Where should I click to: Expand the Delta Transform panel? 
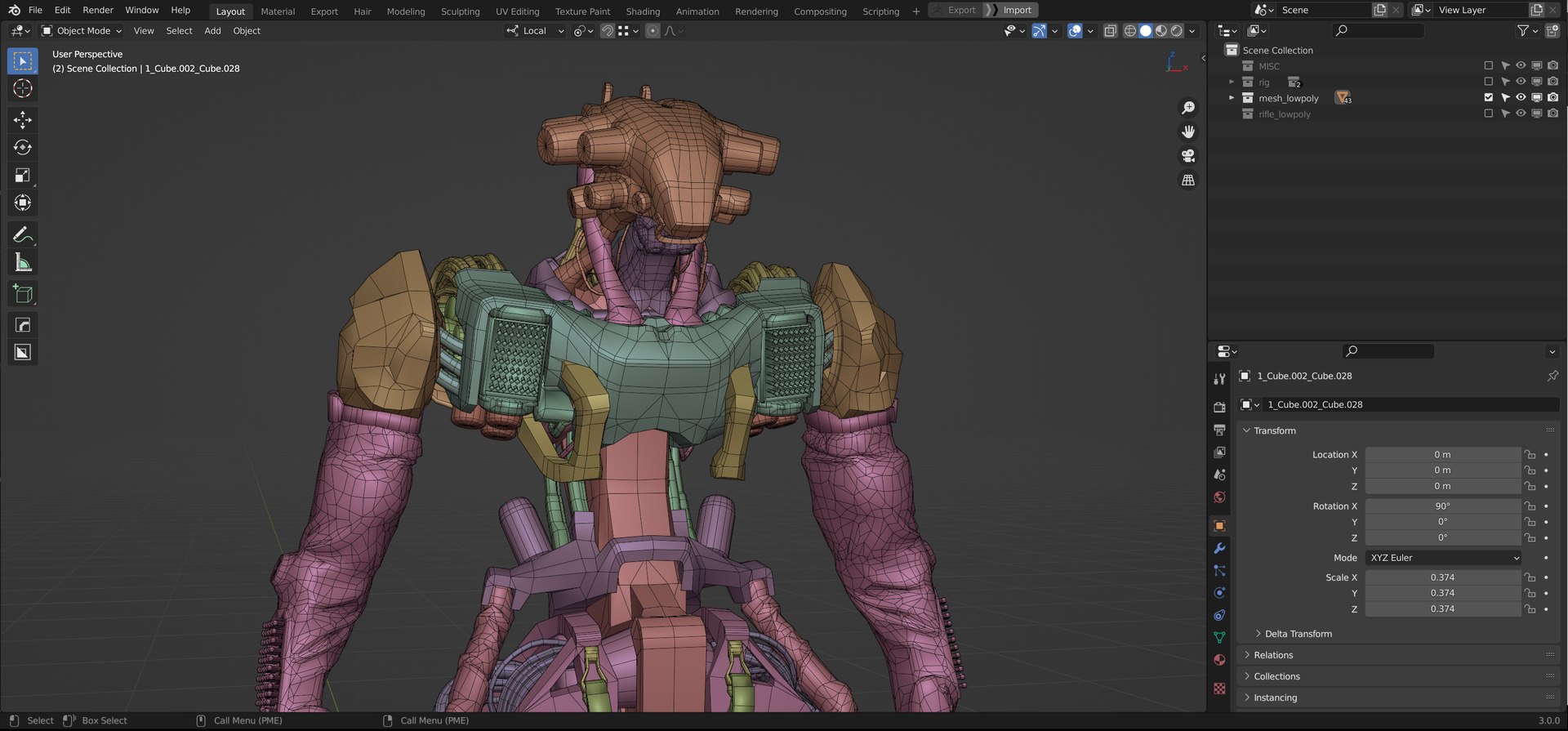click(x=1258, y=634)
